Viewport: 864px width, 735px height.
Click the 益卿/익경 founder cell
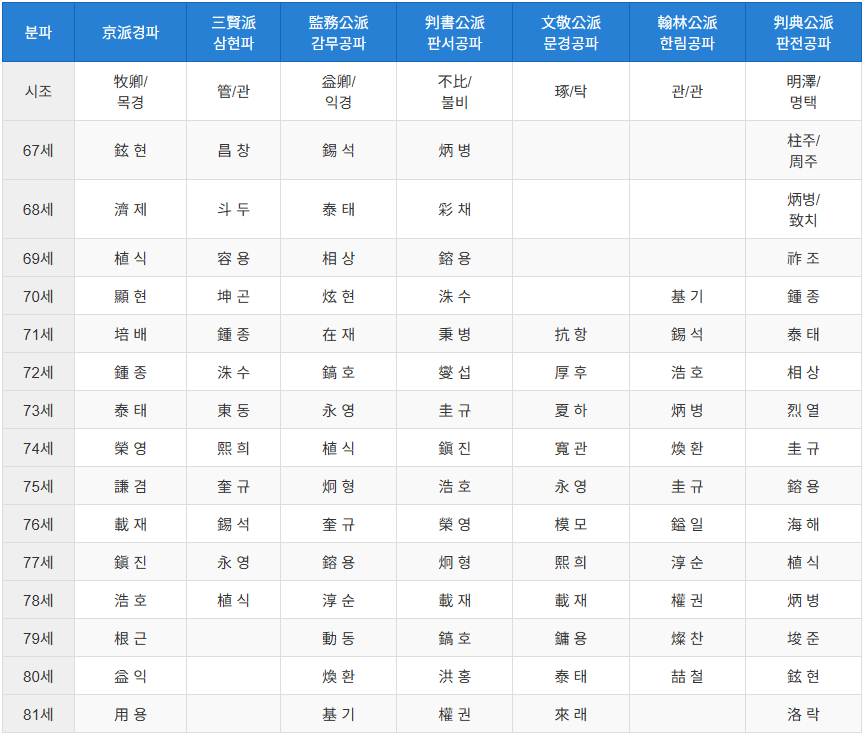coord(338,91)
